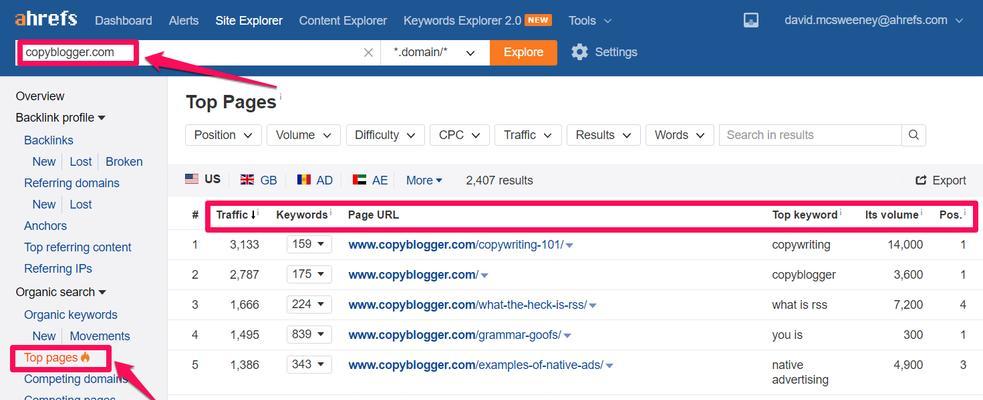Image resolution: width=983 pixels, height=400 pixels.
Task: Expand the 224 keywords dropdown
Action: (x=309, y=304)
